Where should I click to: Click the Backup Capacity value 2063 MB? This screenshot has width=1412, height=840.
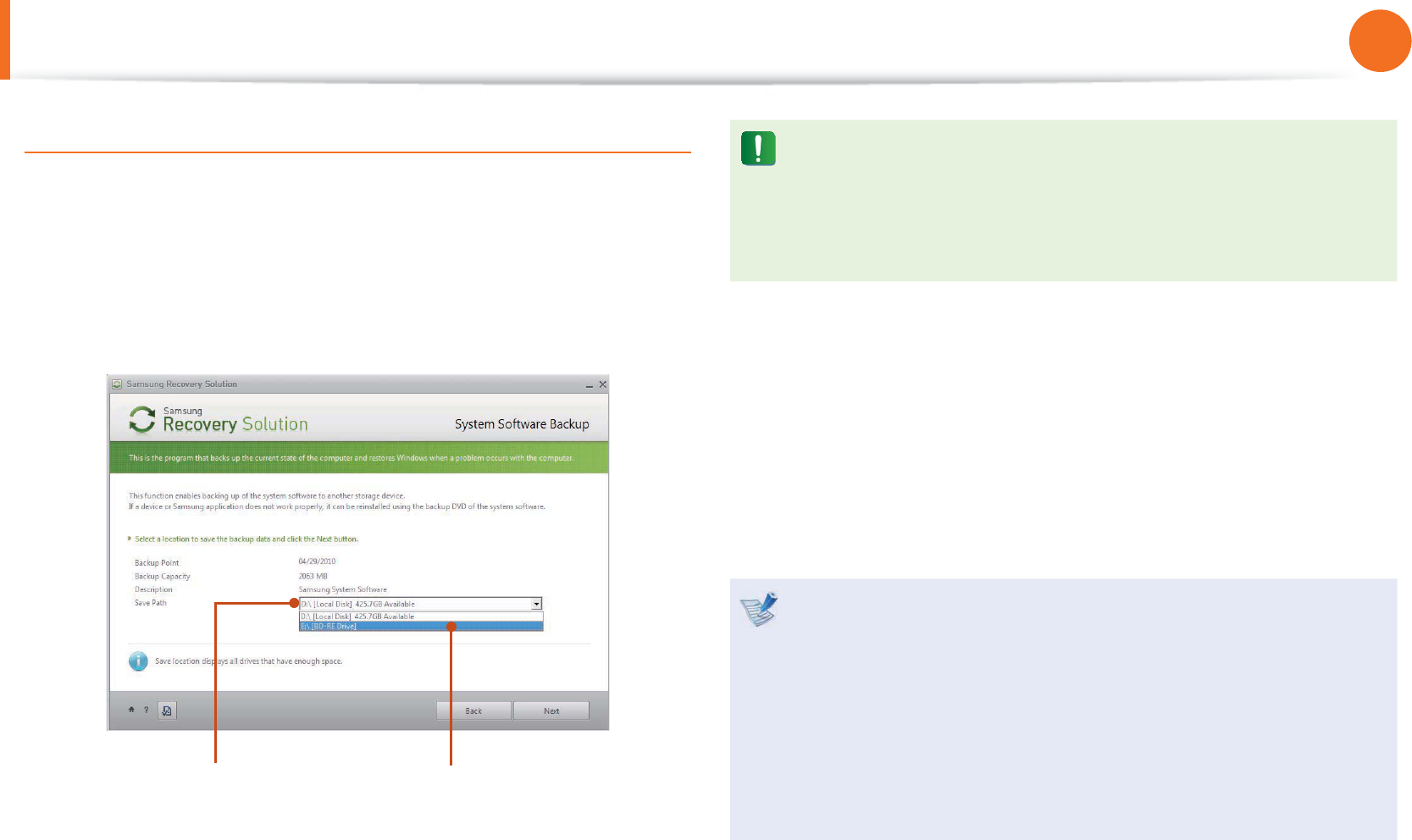point(313,576)
